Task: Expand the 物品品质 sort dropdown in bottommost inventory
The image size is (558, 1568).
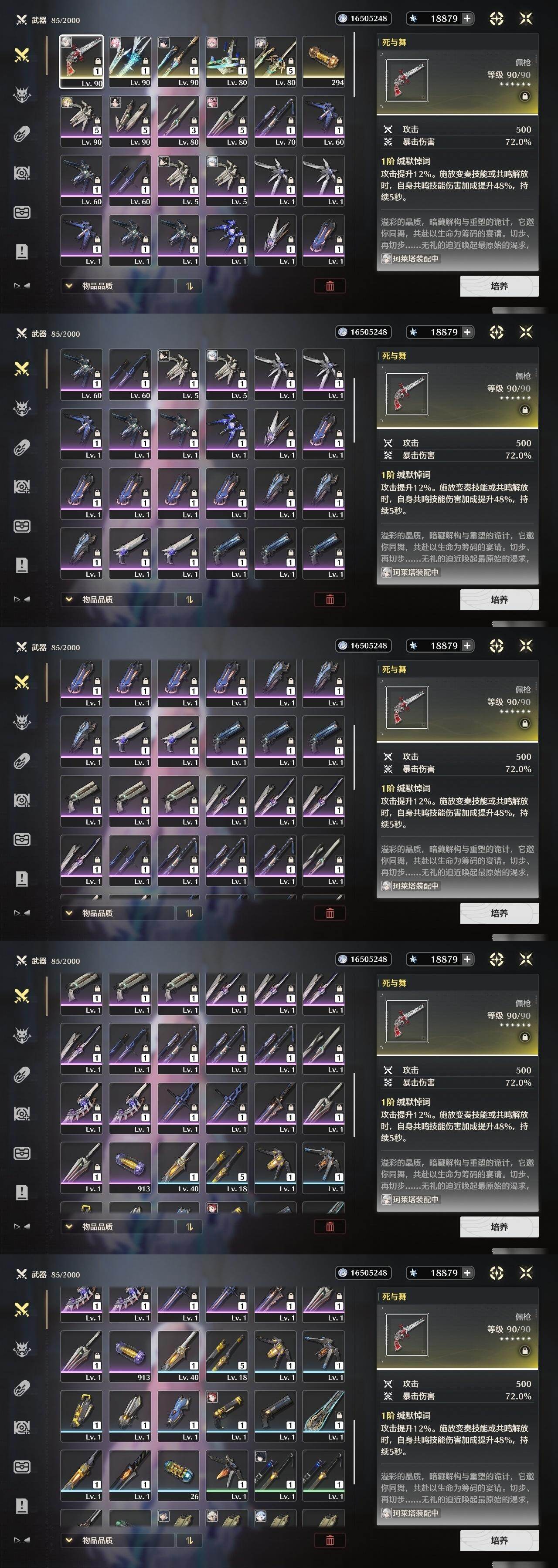Action: coord(117,1540)
